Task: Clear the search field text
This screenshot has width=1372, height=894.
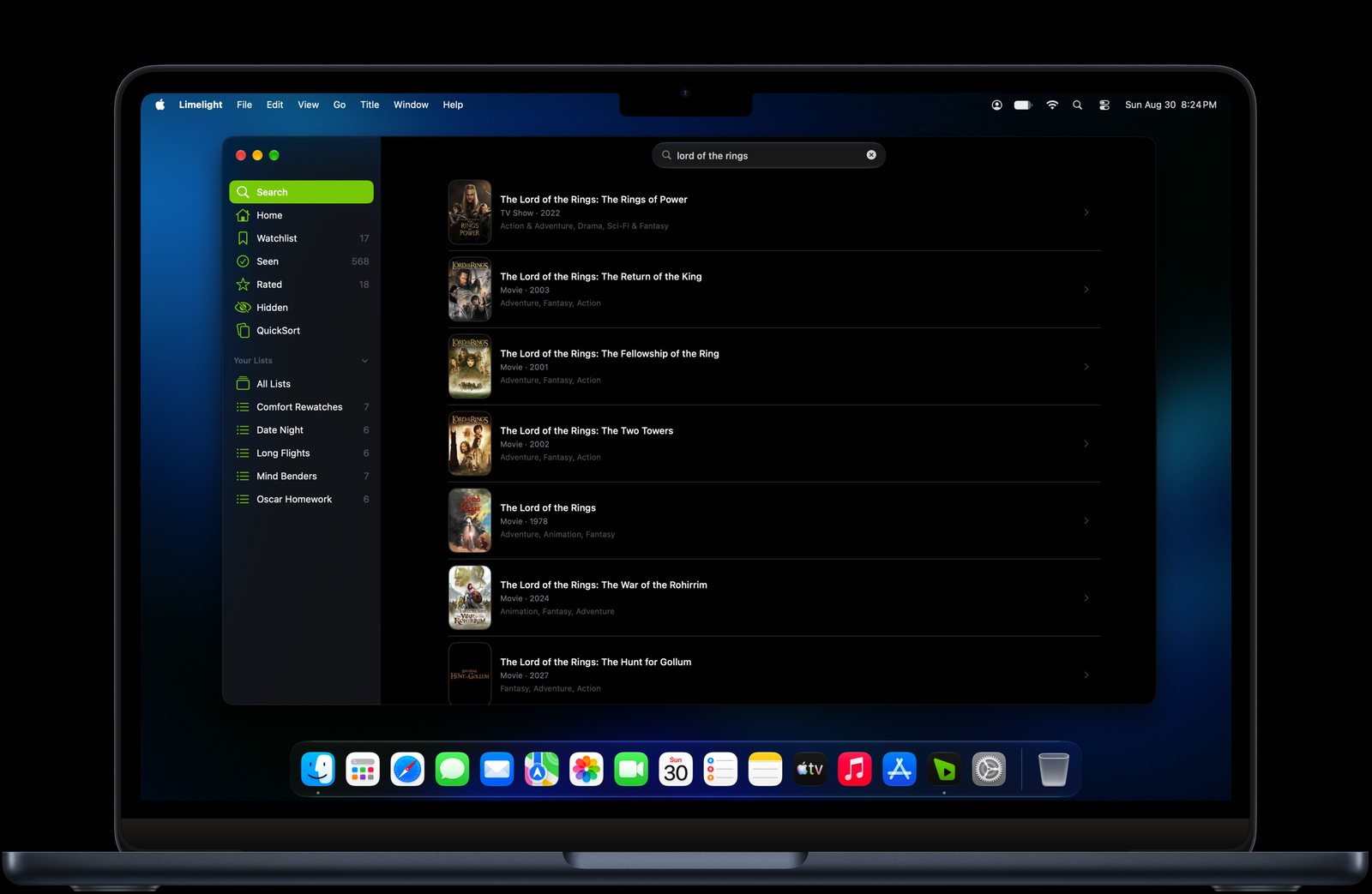Action: (871, 155)
